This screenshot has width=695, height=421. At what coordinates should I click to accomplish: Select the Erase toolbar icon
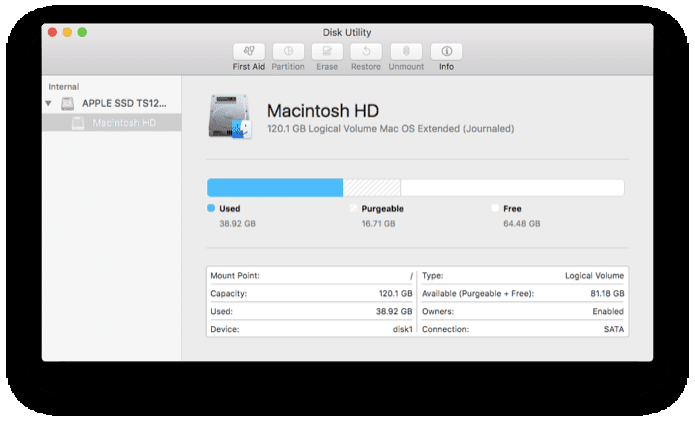(327, 51)
